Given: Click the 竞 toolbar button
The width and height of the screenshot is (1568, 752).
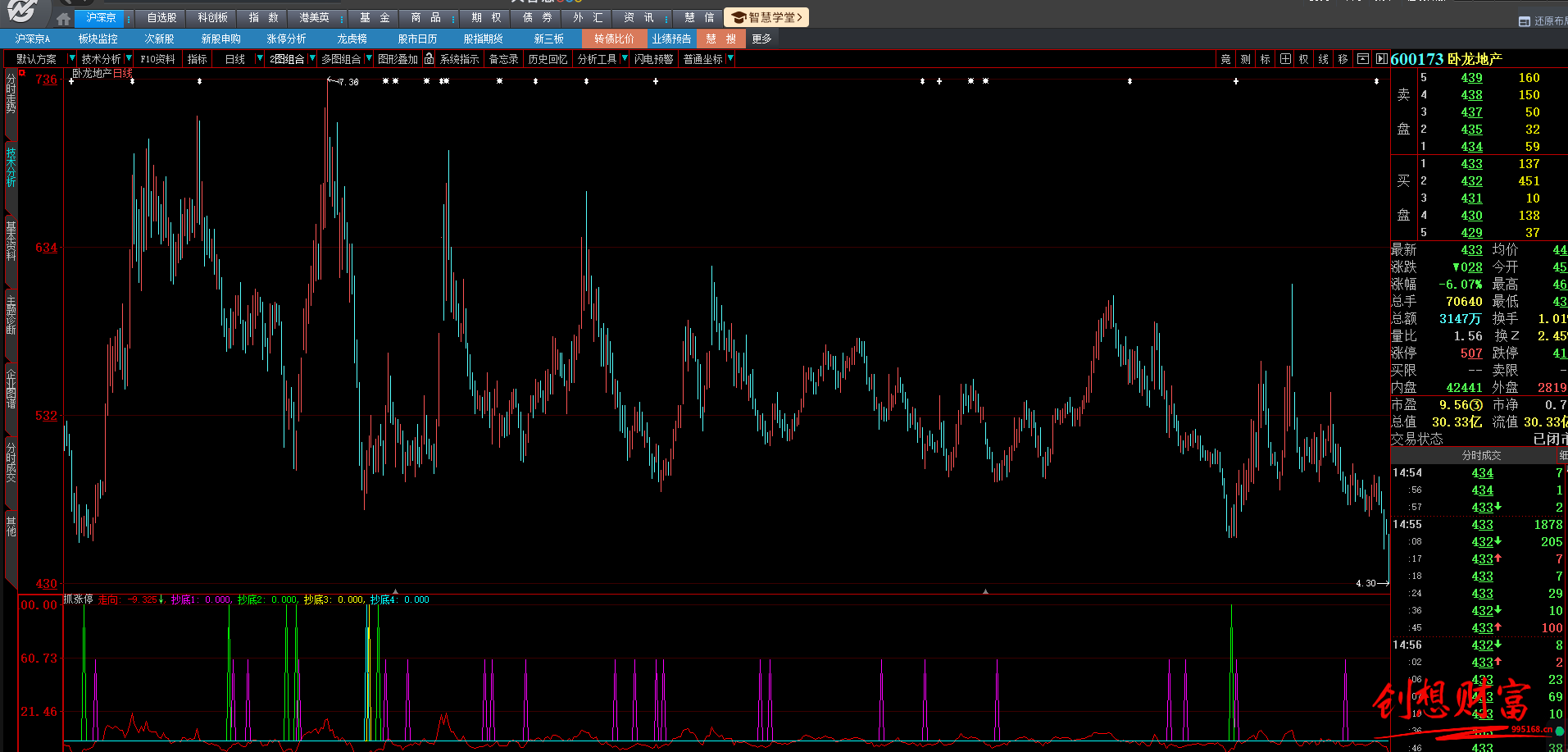Looking at the screenshot, I should (x=1225, y=59).
